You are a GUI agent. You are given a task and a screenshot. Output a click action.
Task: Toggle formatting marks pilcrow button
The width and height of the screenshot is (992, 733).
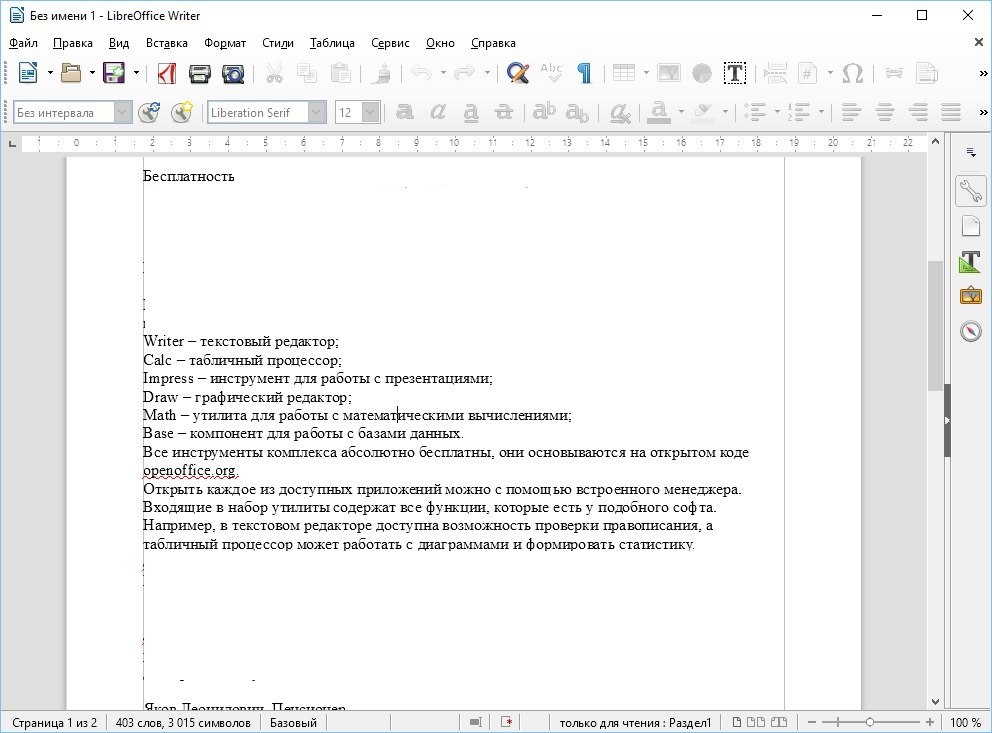(x=584, y=73)
